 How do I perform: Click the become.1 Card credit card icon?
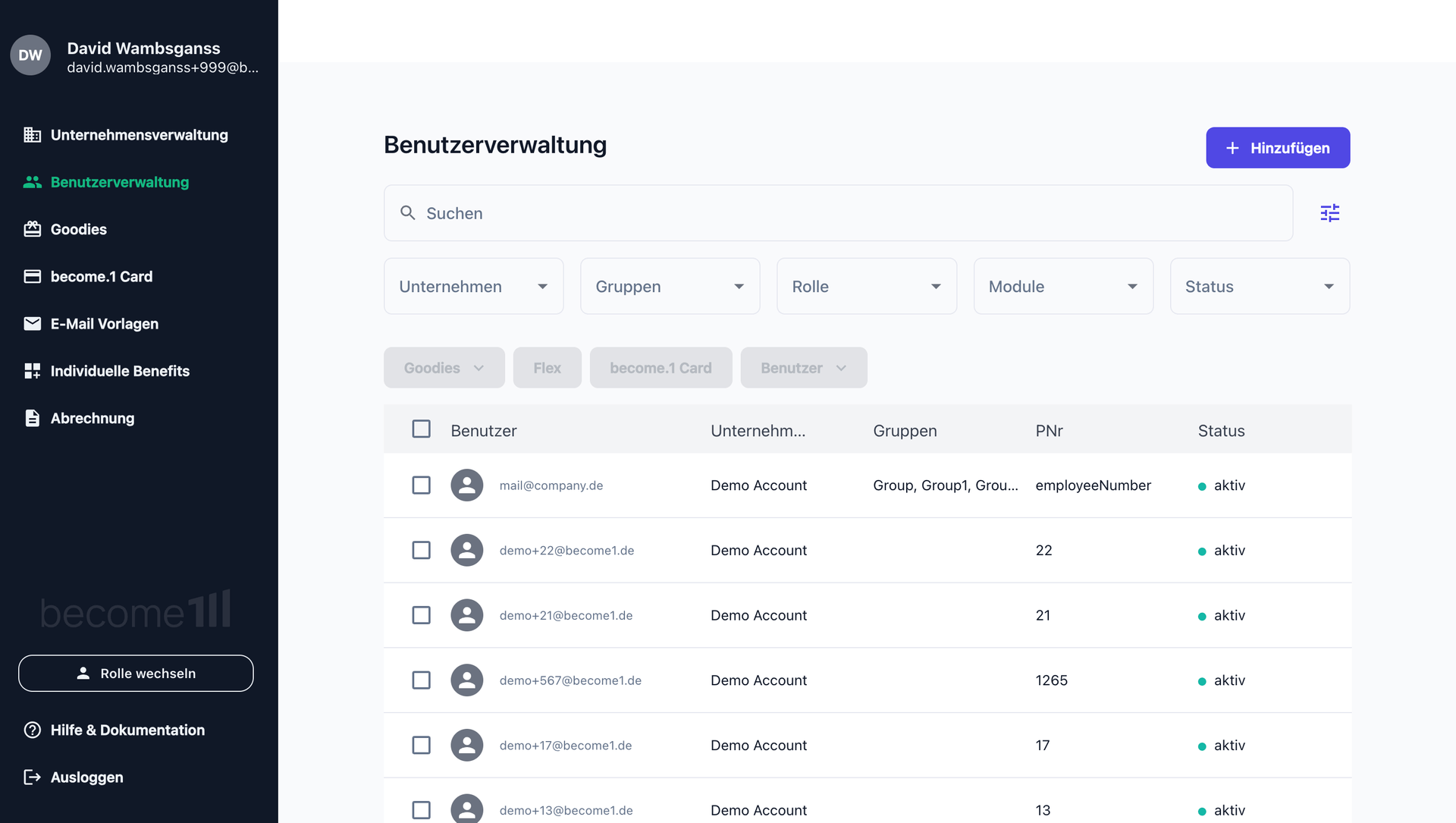32,277
